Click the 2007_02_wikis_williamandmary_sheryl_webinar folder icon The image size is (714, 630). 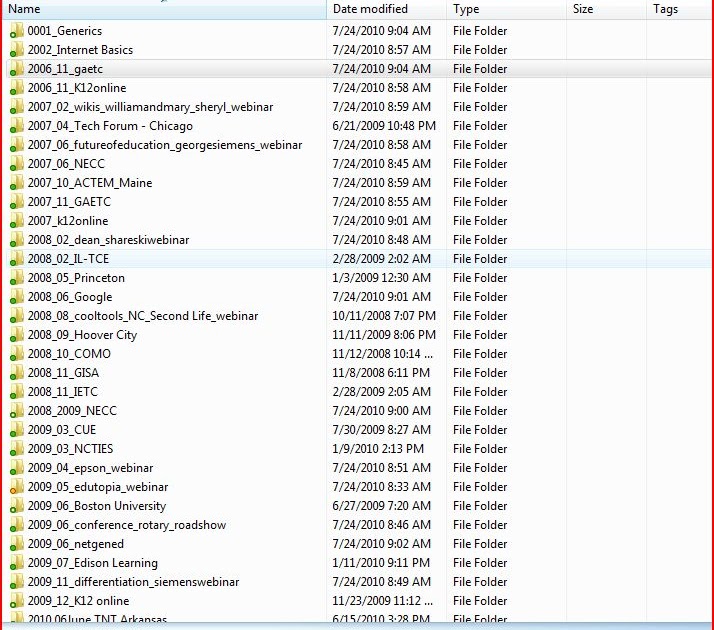tap(17, 107)
